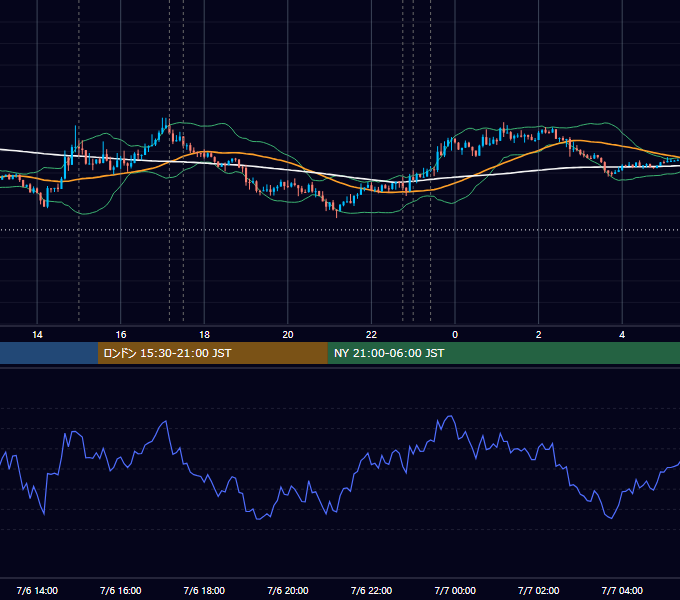Click the 0 hour label on the axis
The width and height of the screenshot is (680, 600).
click(x=455, y=335)
